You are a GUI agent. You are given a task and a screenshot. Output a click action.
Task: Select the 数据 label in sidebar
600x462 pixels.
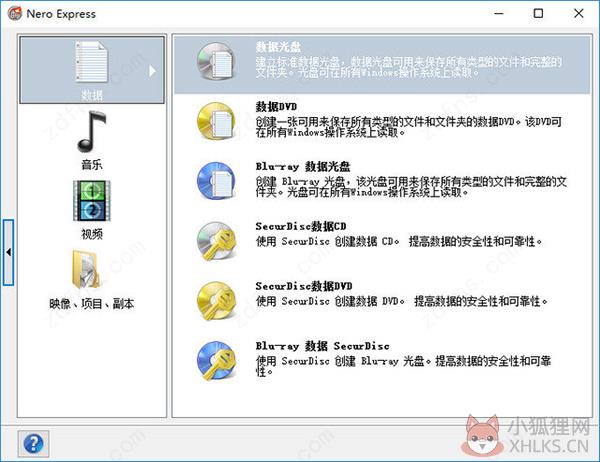tap(92, 95)
